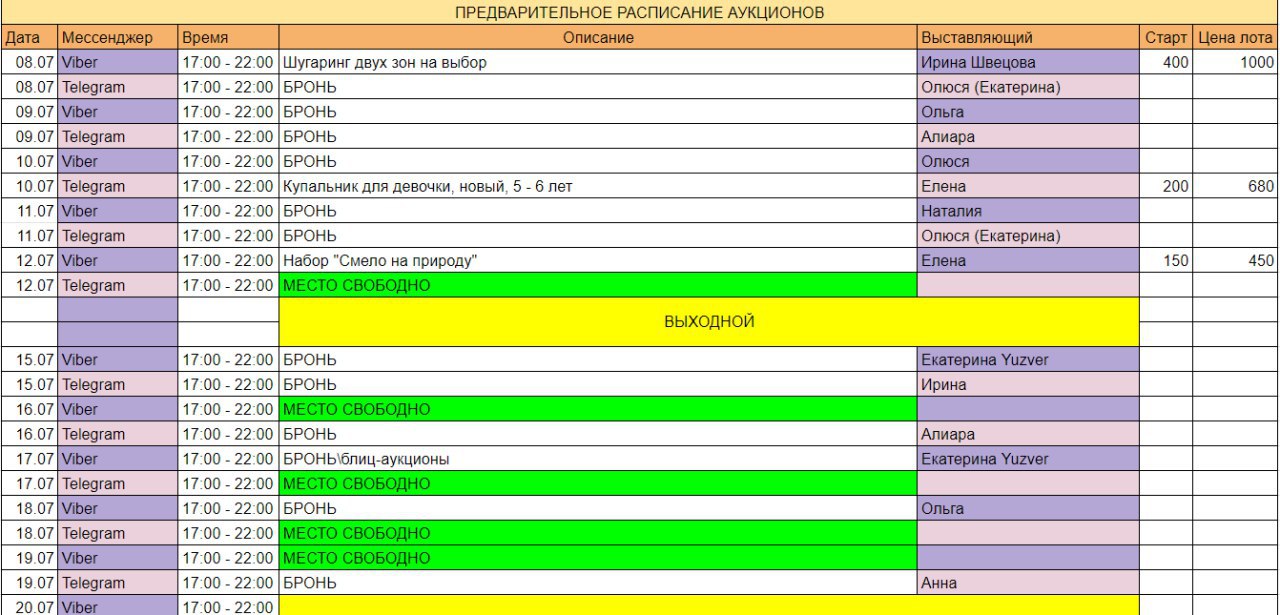The width and height of the screenshot is (1280, 615).
Task: Select the 'Время' column header
Action: (228, 38)
